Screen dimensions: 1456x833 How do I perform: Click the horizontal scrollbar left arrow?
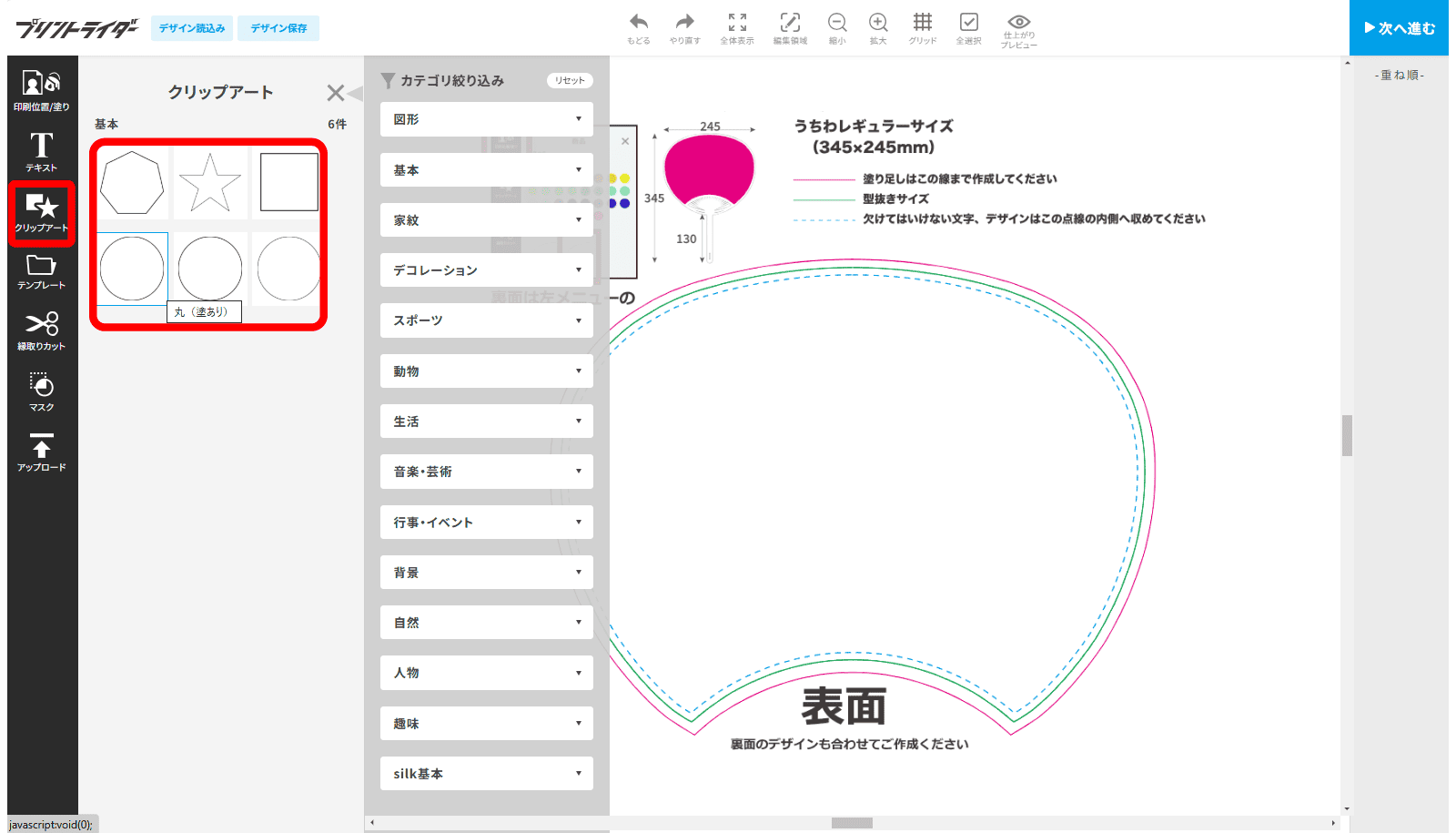[x=371, y=823]
